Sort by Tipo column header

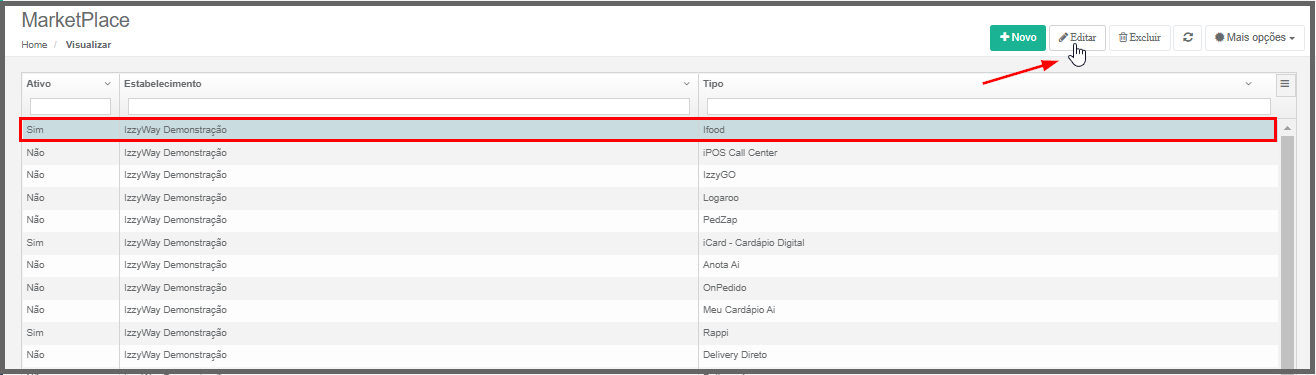click(x=713, y=84)
